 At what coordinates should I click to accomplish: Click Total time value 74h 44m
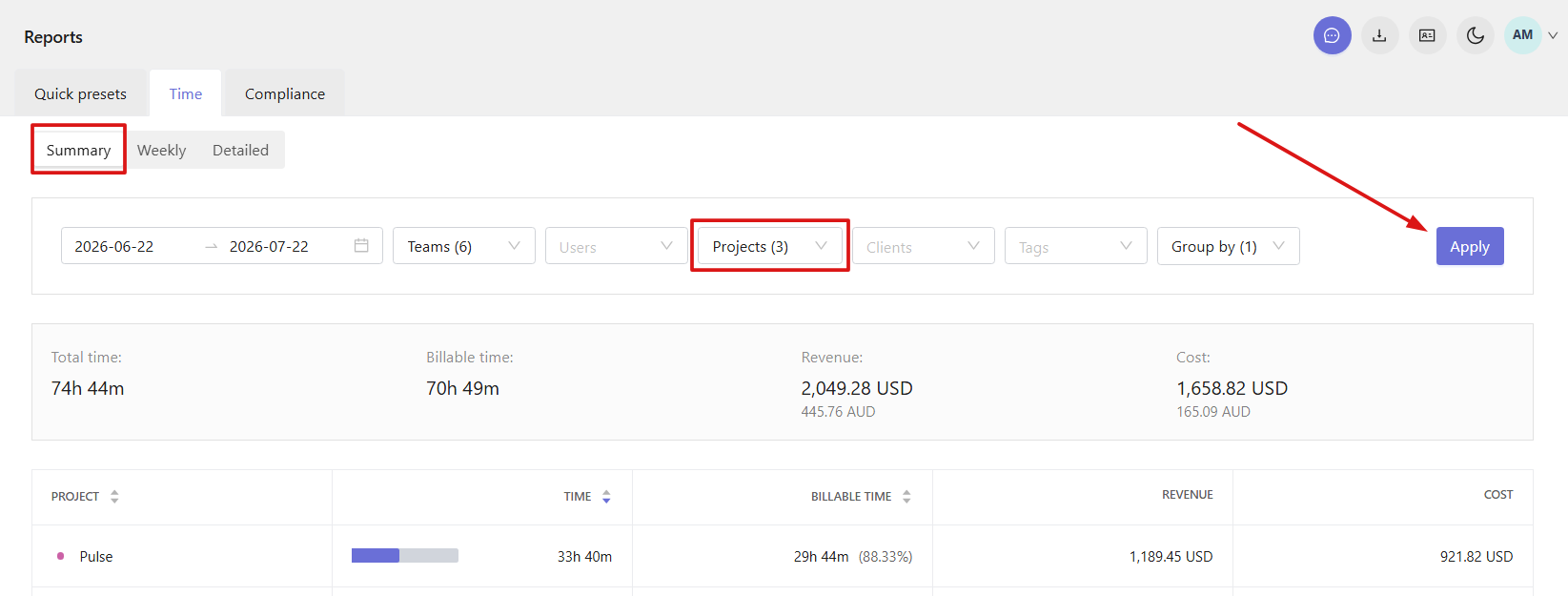pos(88,388)
